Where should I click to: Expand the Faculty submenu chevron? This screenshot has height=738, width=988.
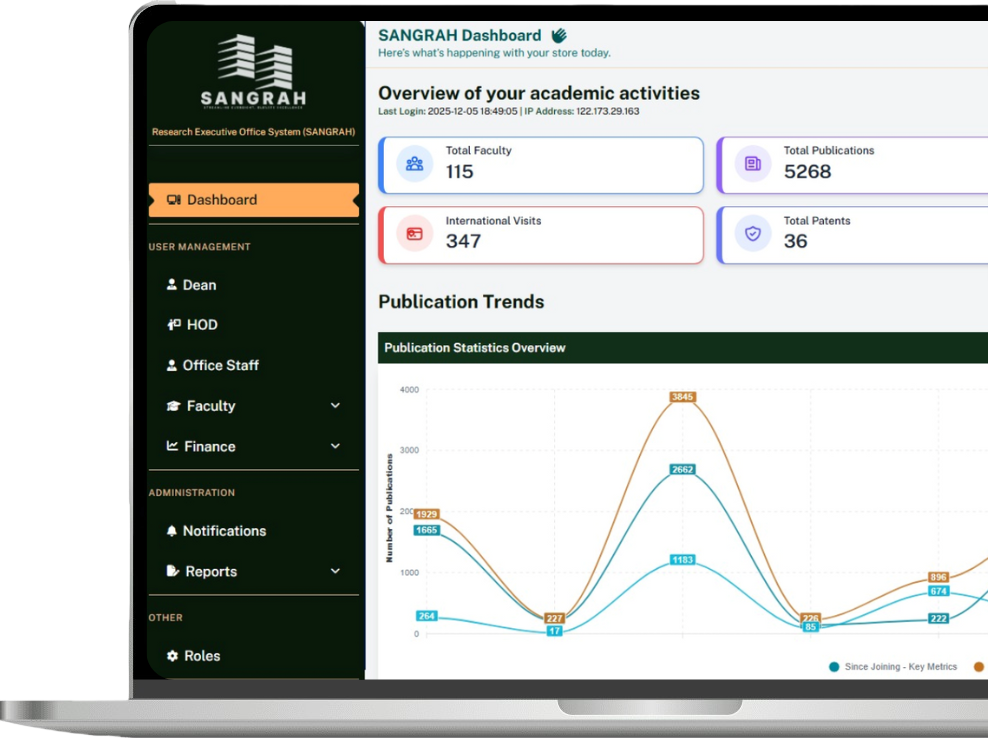point(335,406)
